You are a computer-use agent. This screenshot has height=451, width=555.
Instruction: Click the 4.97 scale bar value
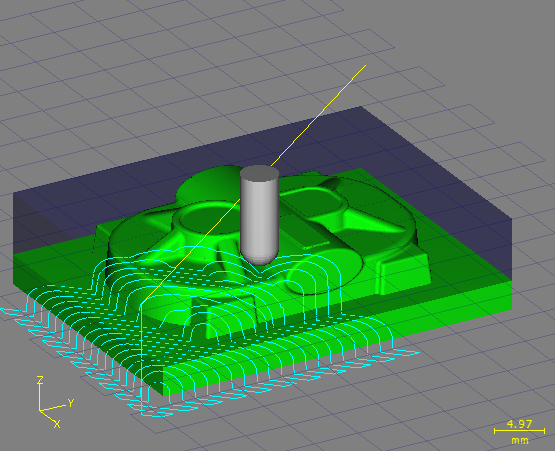[519, 424]
